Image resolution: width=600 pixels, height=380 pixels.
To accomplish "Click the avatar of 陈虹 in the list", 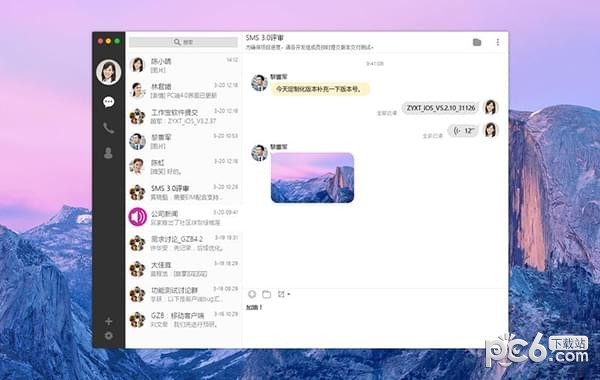I will pyautogui.click(x=137, y=167).
